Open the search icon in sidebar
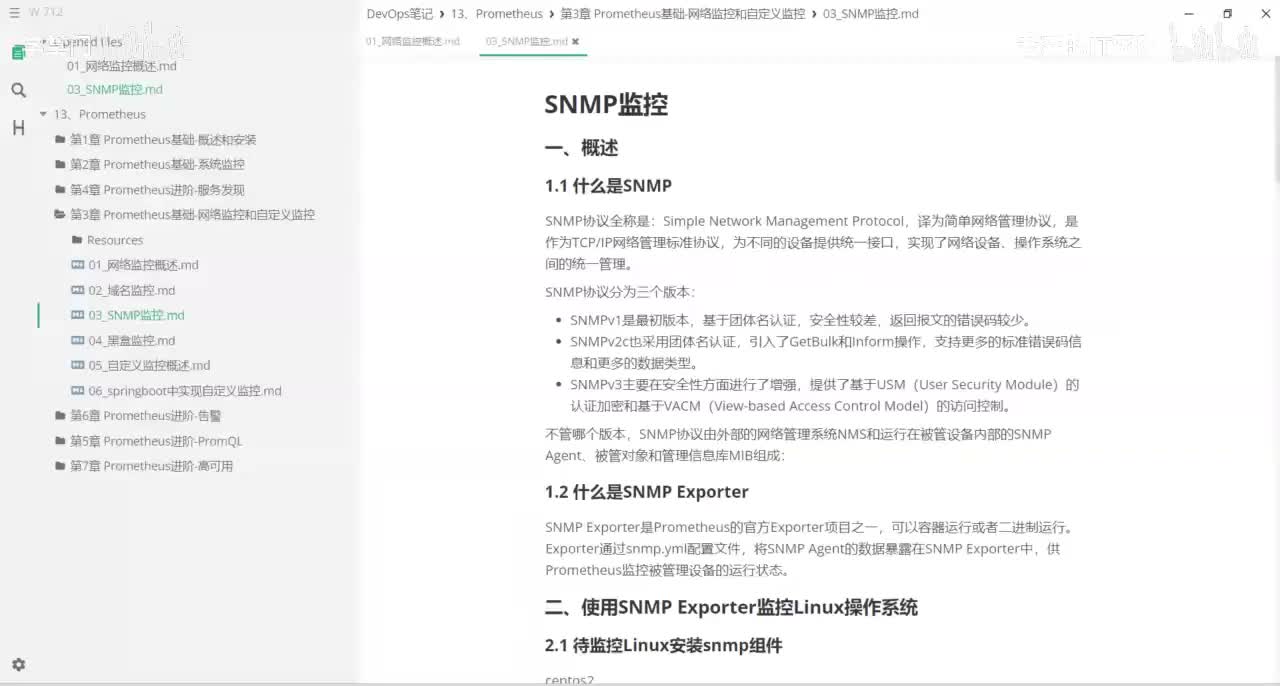Screen dimensions: 1280x686 coord(18,90)
